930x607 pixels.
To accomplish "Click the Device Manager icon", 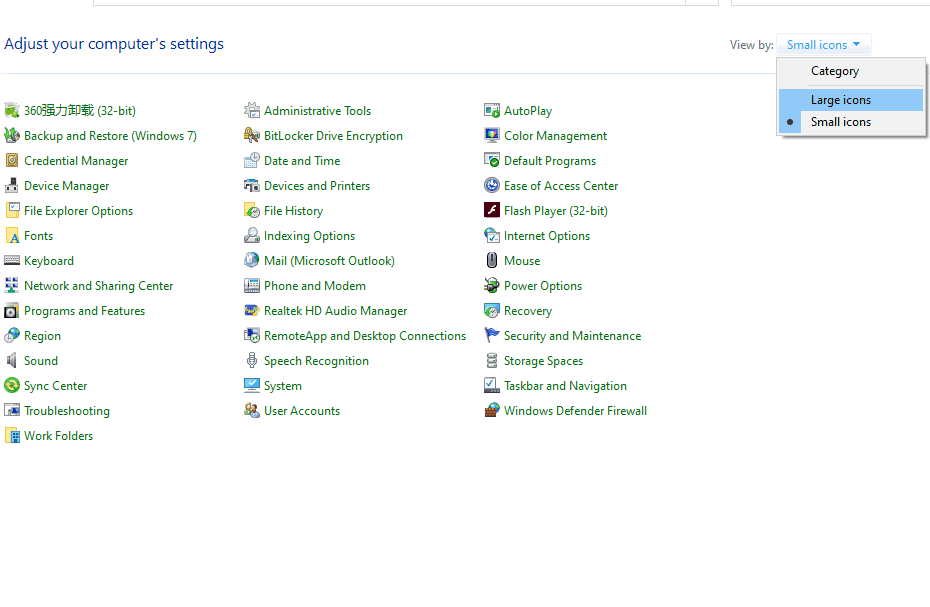I will coord(12,186).
